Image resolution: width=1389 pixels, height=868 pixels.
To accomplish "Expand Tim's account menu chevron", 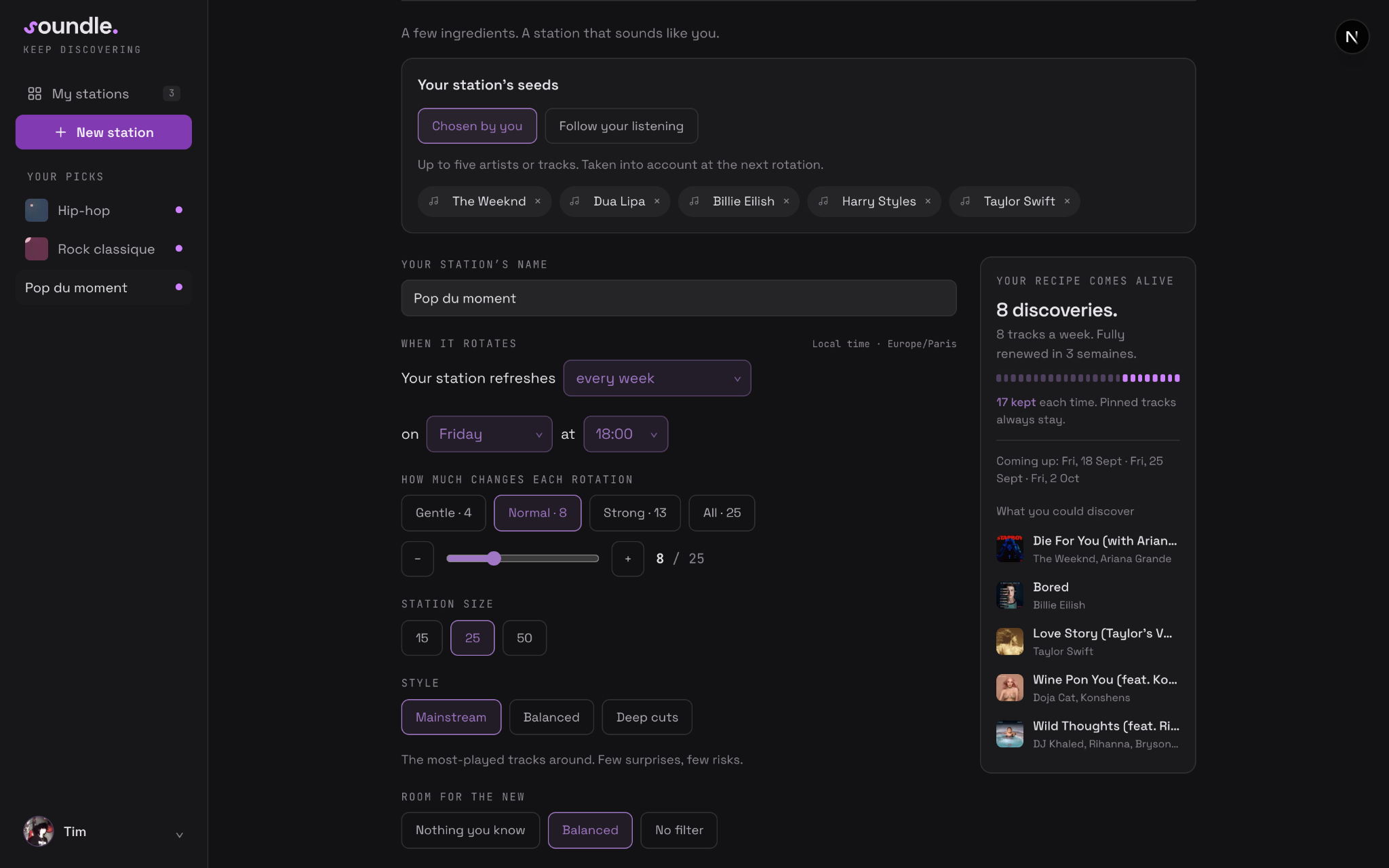I will 180,835.
